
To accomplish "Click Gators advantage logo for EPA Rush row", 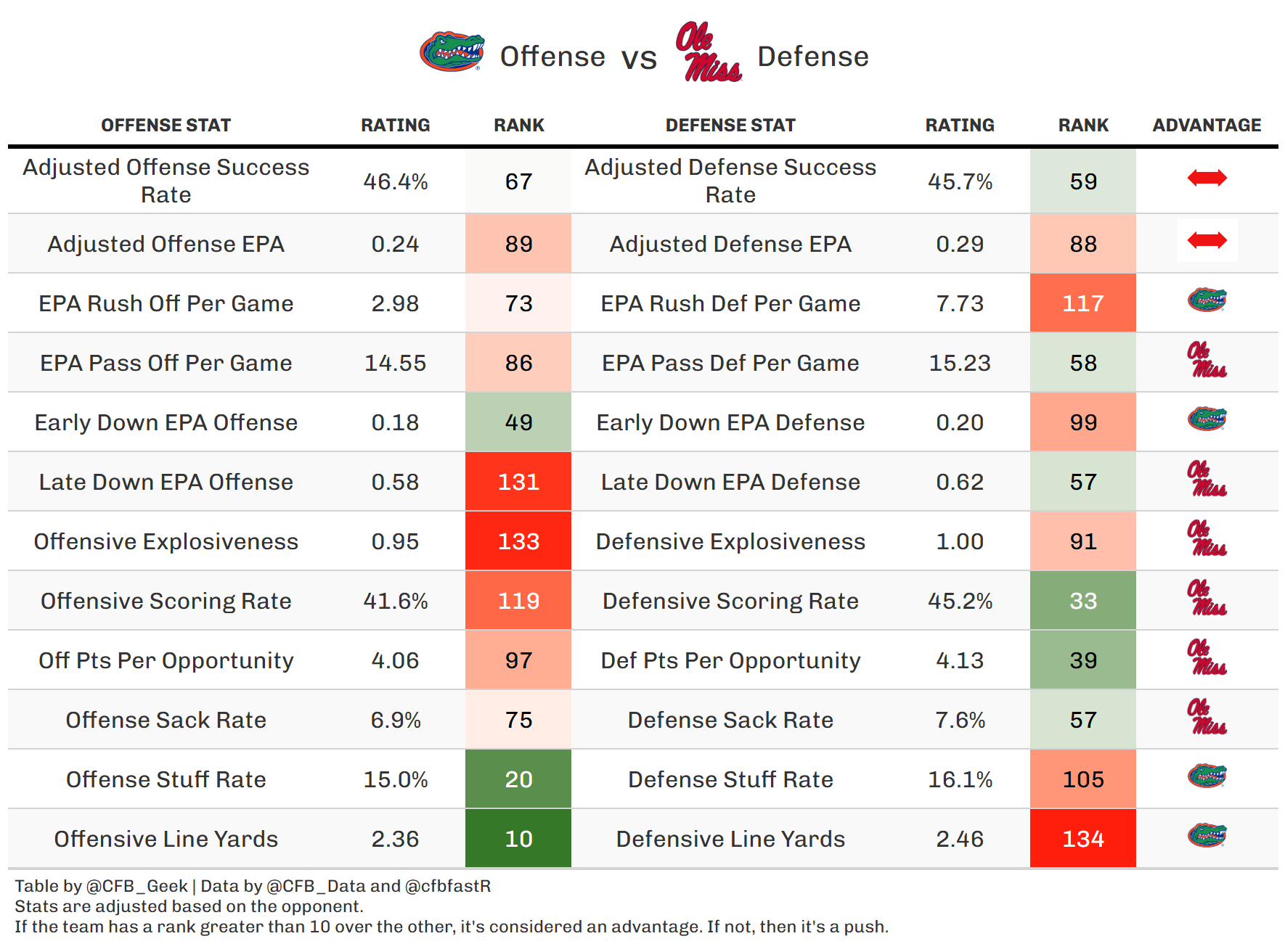I will [1207, 300].
